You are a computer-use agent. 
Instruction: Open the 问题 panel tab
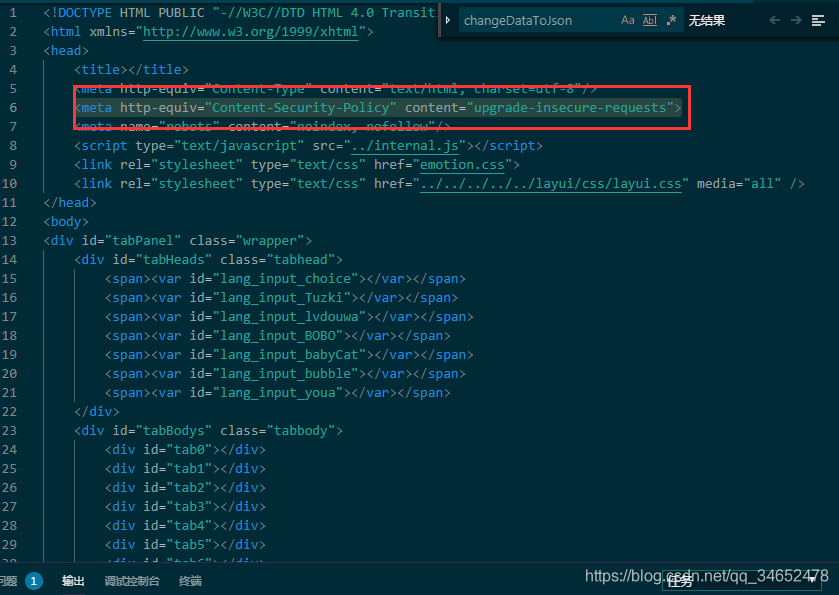pos(9,581)
